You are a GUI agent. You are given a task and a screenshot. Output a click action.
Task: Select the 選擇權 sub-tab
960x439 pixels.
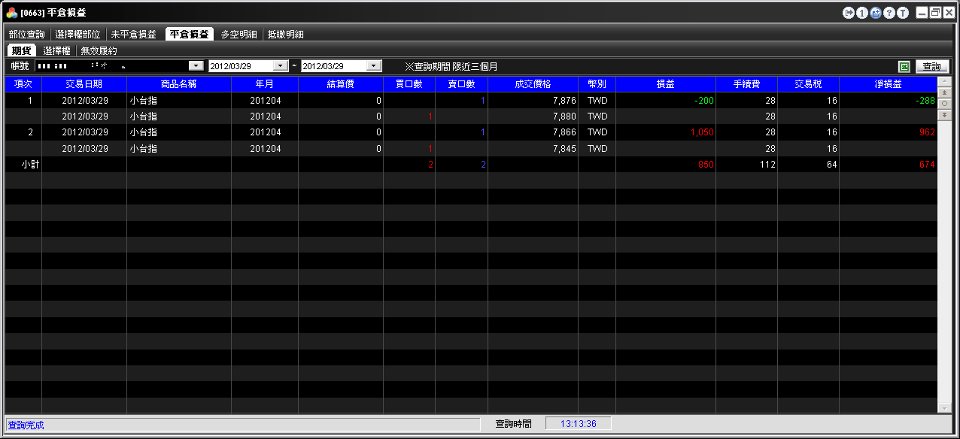[57, 51]
